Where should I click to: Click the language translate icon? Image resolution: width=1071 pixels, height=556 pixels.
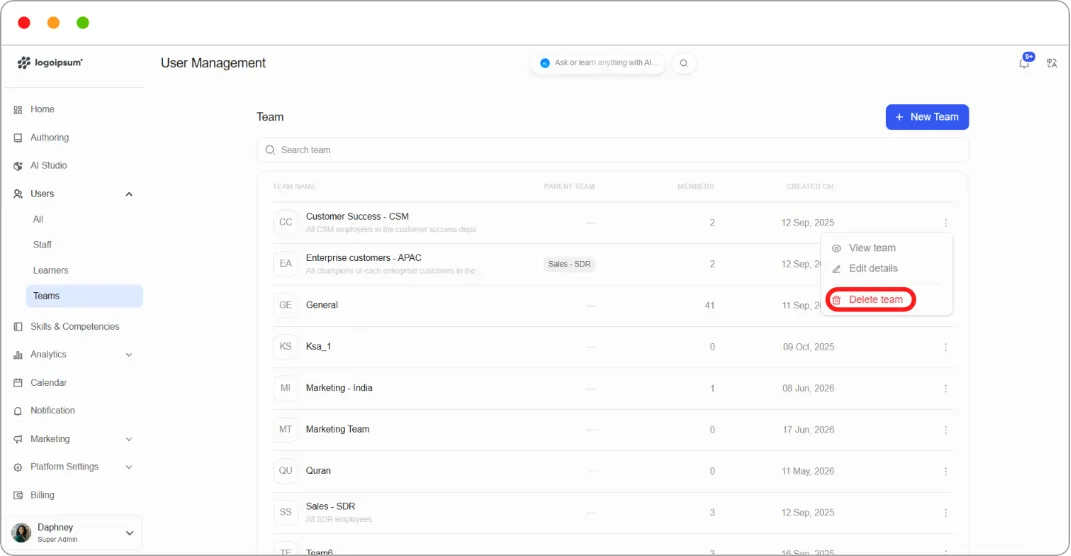tap(1052, 63)
